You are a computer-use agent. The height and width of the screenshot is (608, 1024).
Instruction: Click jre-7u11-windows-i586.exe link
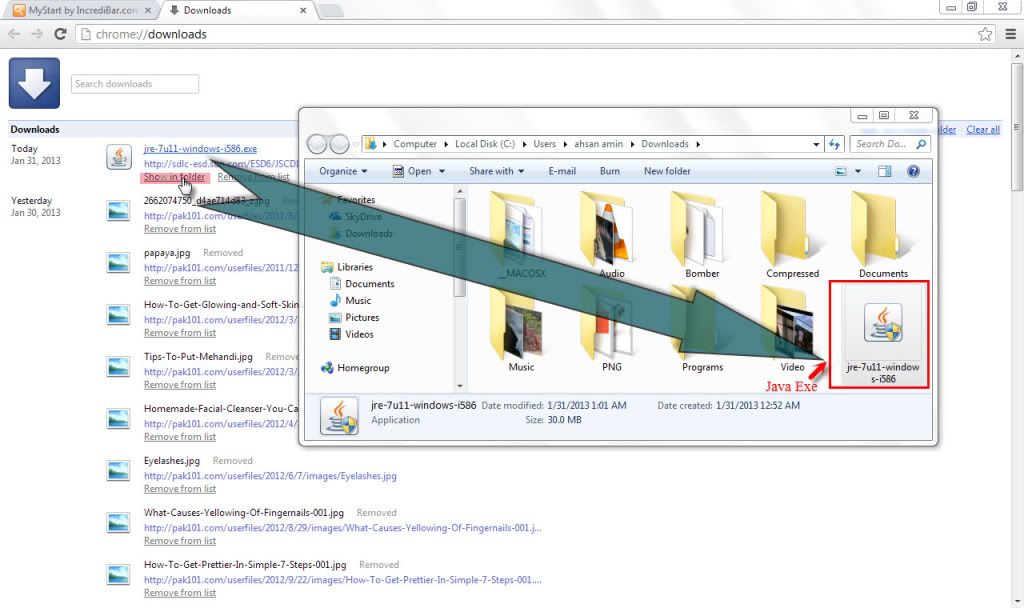click(x=200, y=149)
